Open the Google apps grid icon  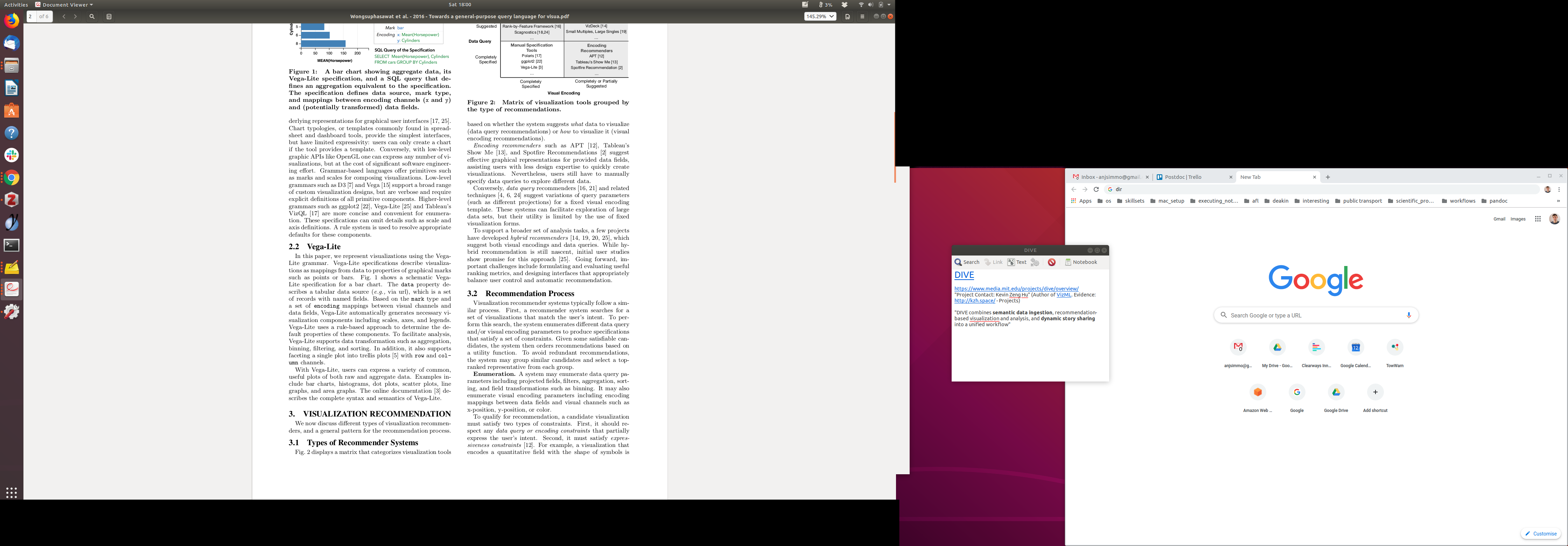(1538, 219)
